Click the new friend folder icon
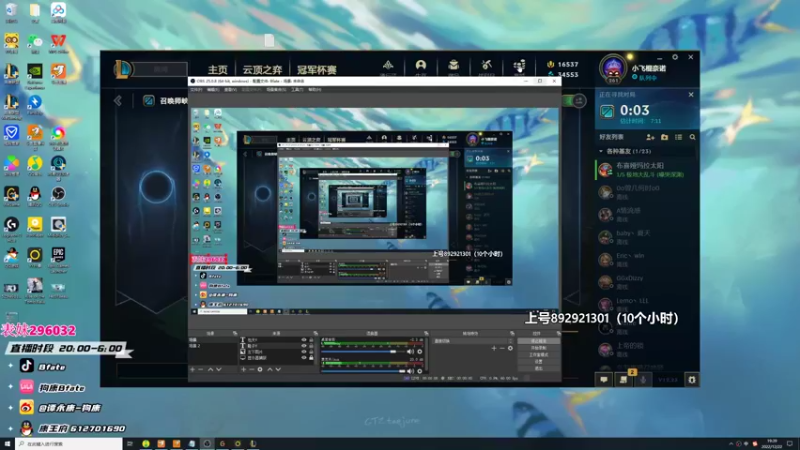 tap(664, 137)
